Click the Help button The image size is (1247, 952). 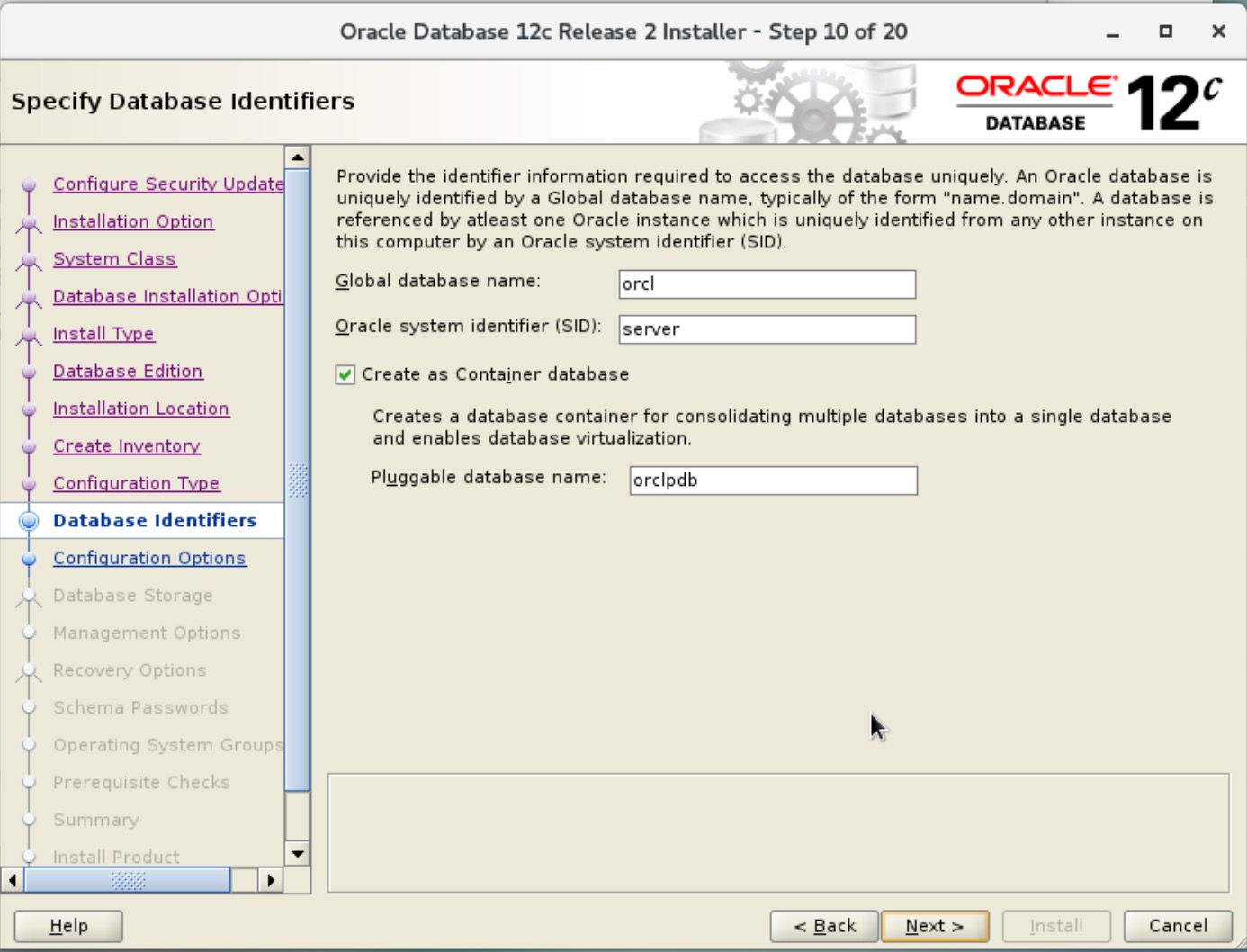coord(68,926)
